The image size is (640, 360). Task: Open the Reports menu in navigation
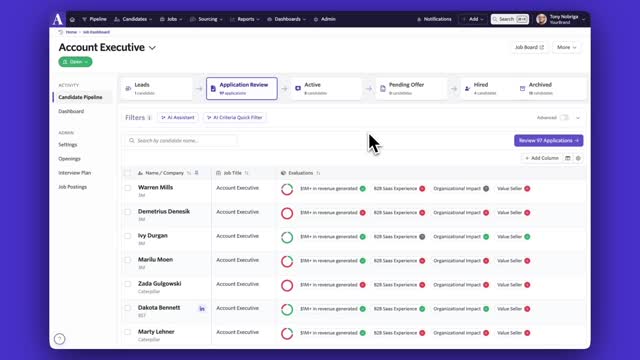pyautogui.click(x=245, y=19)
